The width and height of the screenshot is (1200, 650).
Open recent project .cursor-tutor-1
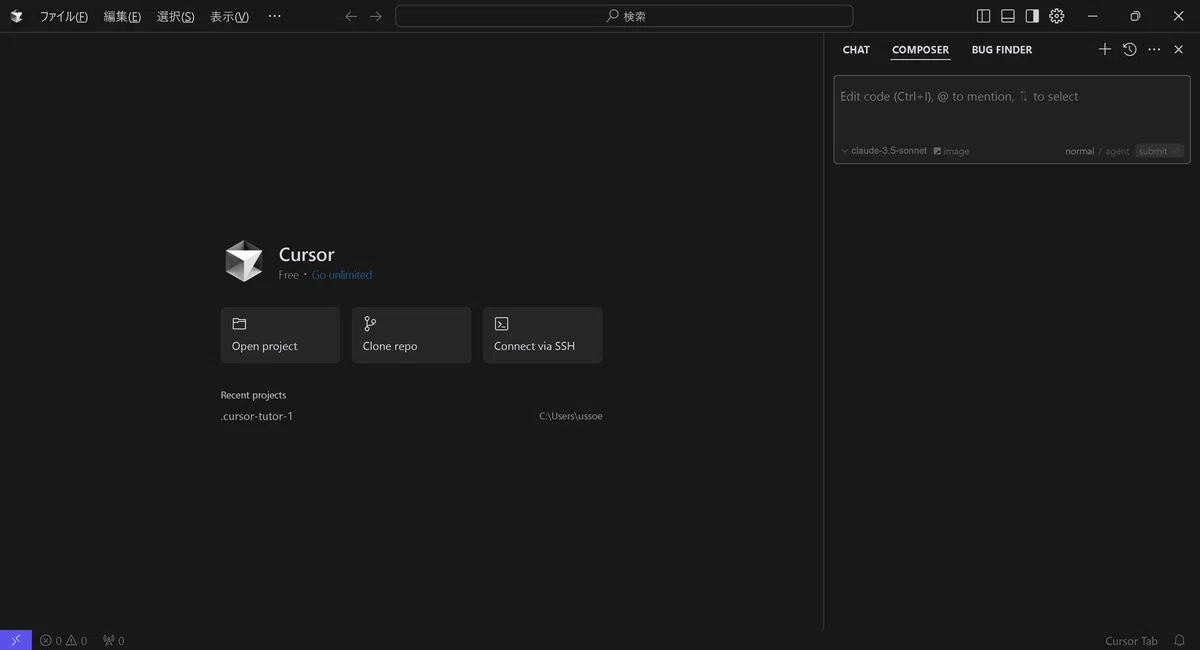(x=257, y=416)
